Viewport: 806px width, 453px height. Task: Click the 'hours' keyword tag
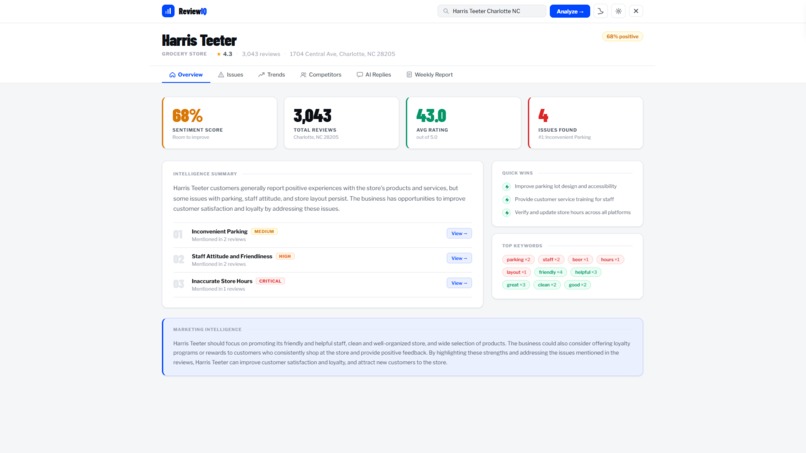(x=610, y=260)
